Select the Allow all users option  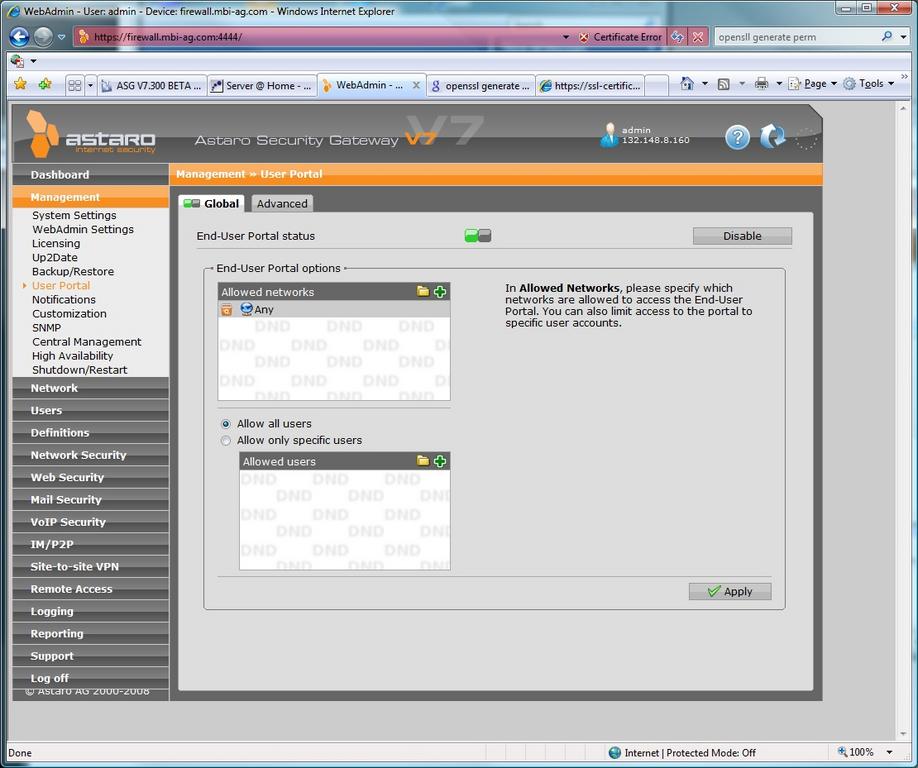(x=226, y=424)
